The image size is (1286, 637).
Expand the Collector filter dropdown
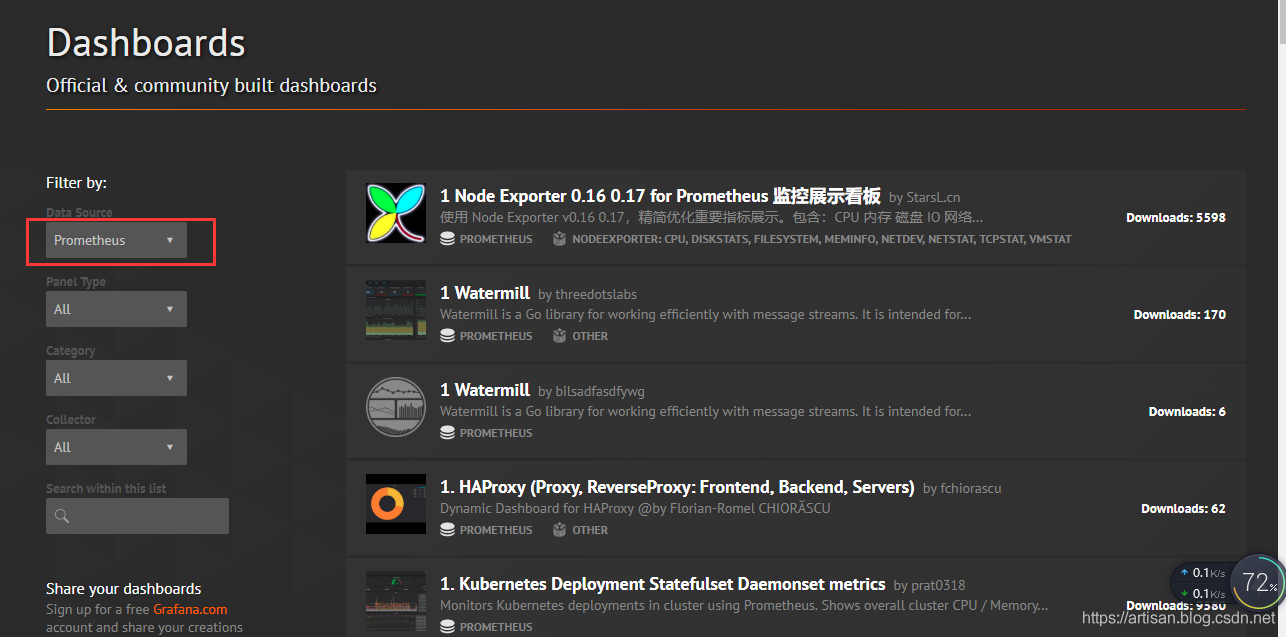pyautogui.click(x=116, y=447)
